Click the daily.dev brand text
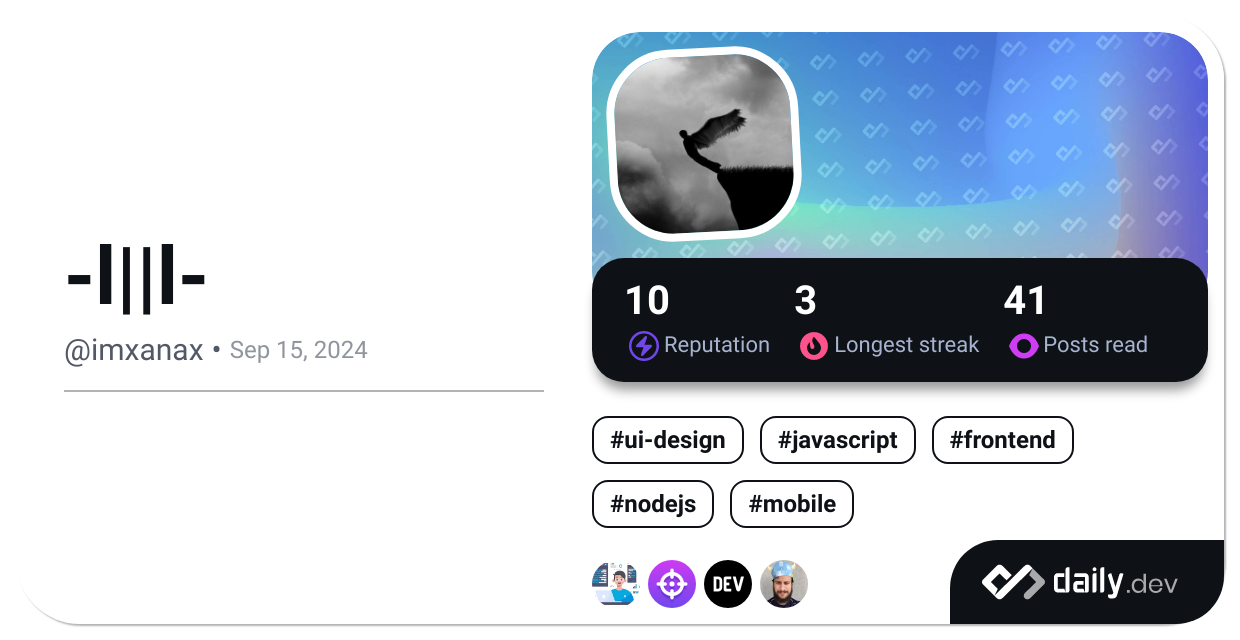The width and height of the screenshot is (1240, 640). point(1115,582)
